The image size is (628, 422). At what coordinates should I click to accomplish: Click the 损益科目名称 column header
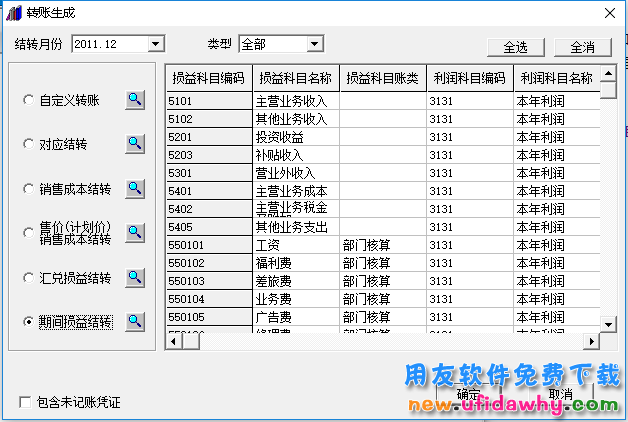295,78
